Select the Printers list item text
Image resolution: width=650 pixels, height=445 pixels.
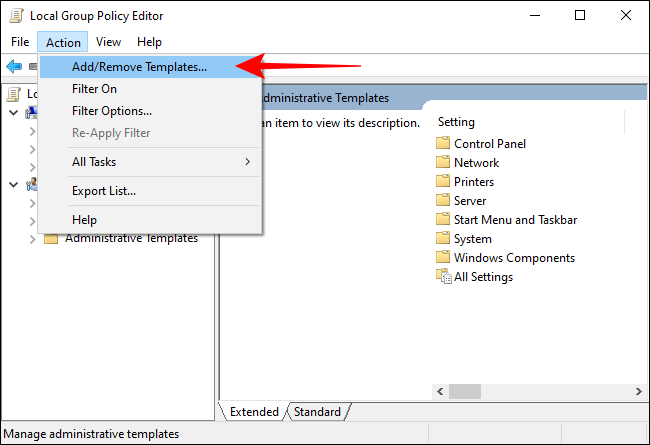coord(474,182)
